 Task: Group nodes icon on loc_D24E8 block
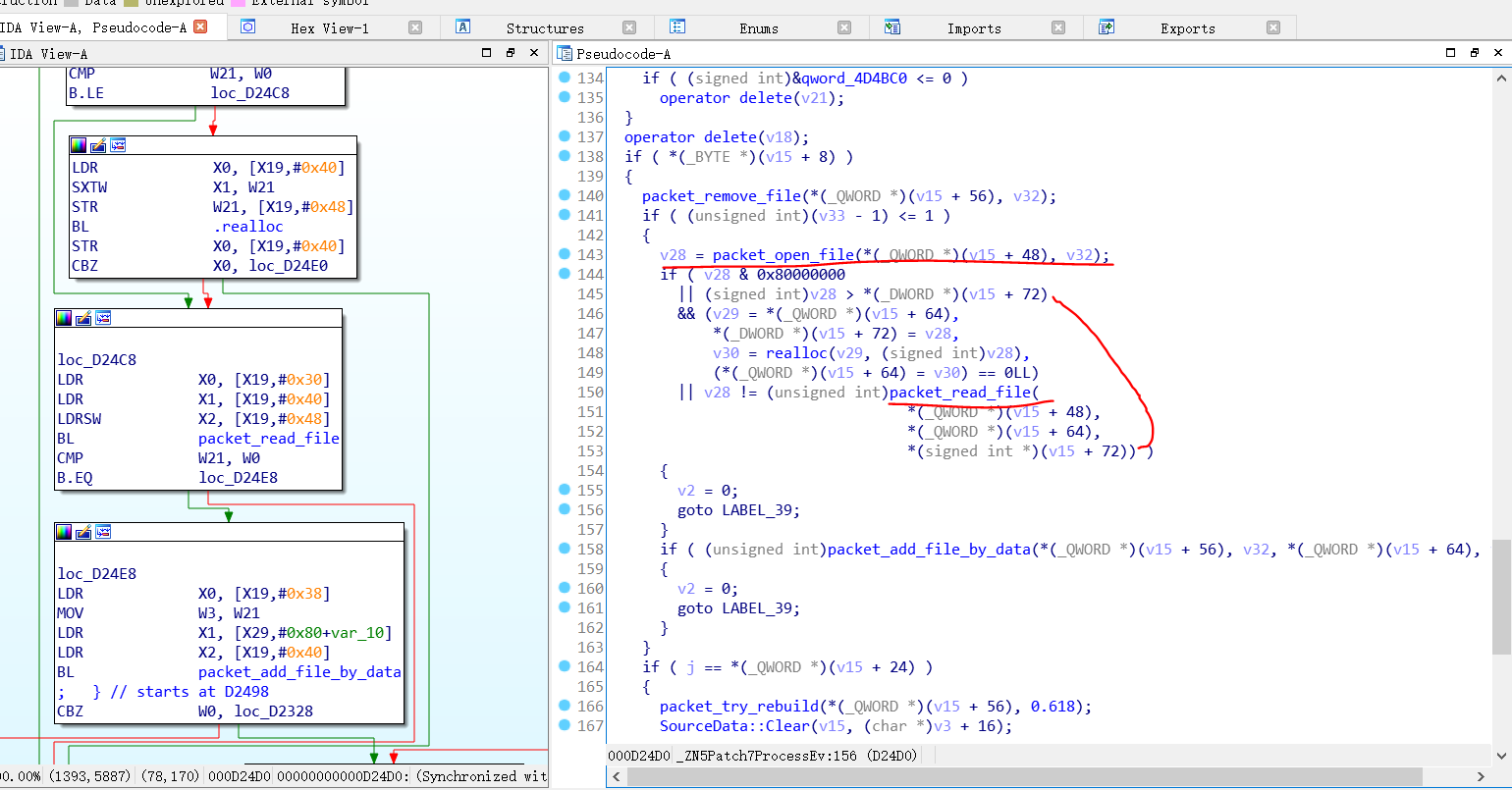[103, 532]
